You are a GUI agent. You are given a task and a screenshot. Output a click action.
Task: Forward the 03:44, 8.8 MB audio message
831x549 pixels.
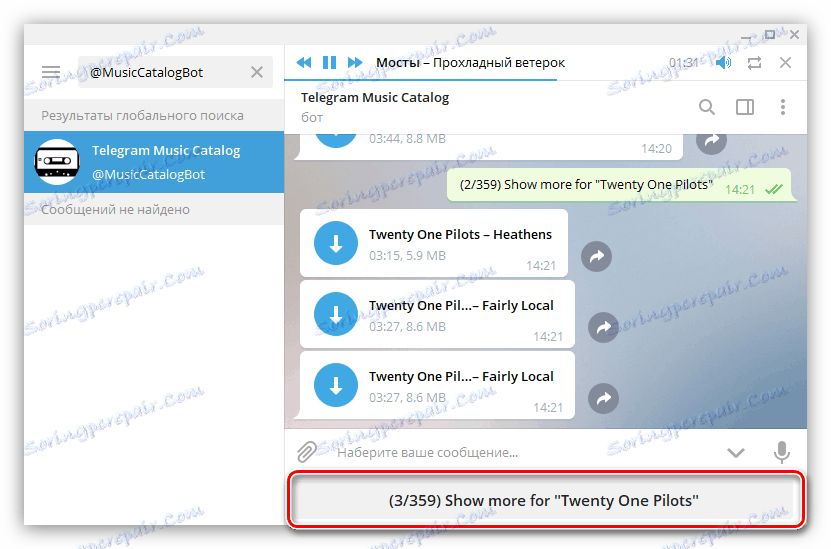(x=711, y=141)
